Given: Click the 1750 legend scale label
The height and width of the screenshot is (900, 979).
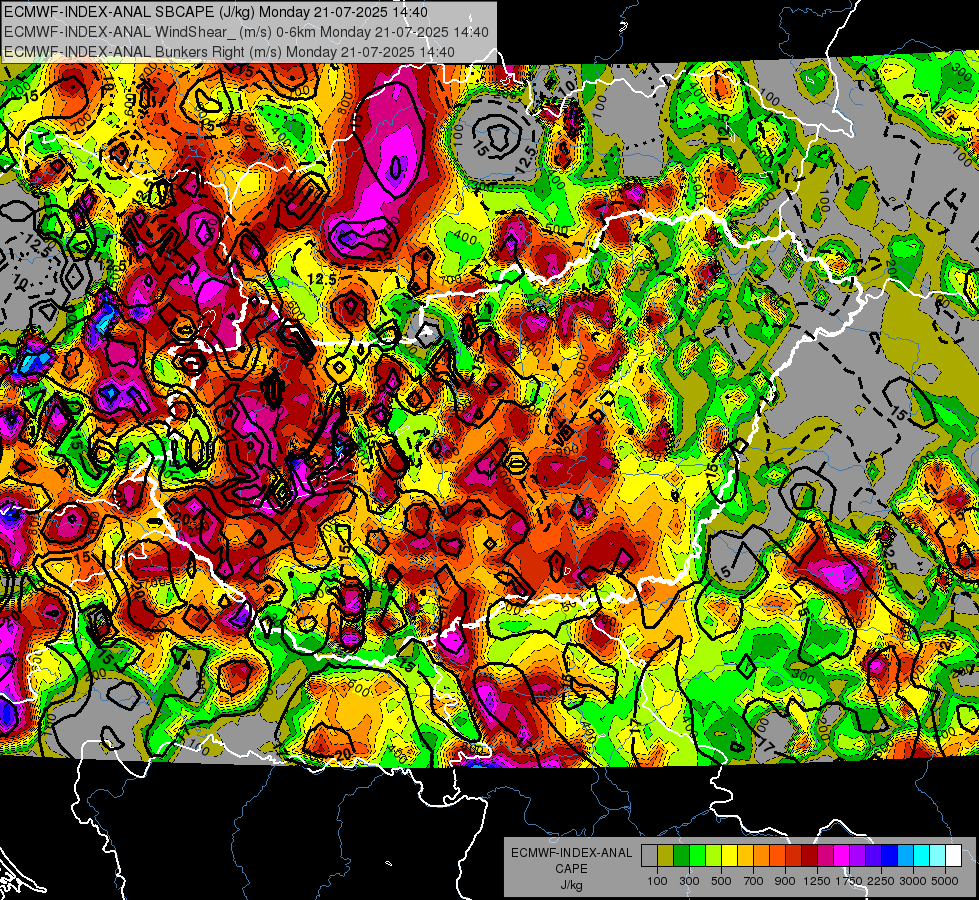Looking at the screenshot, I should tap(850, 881).
